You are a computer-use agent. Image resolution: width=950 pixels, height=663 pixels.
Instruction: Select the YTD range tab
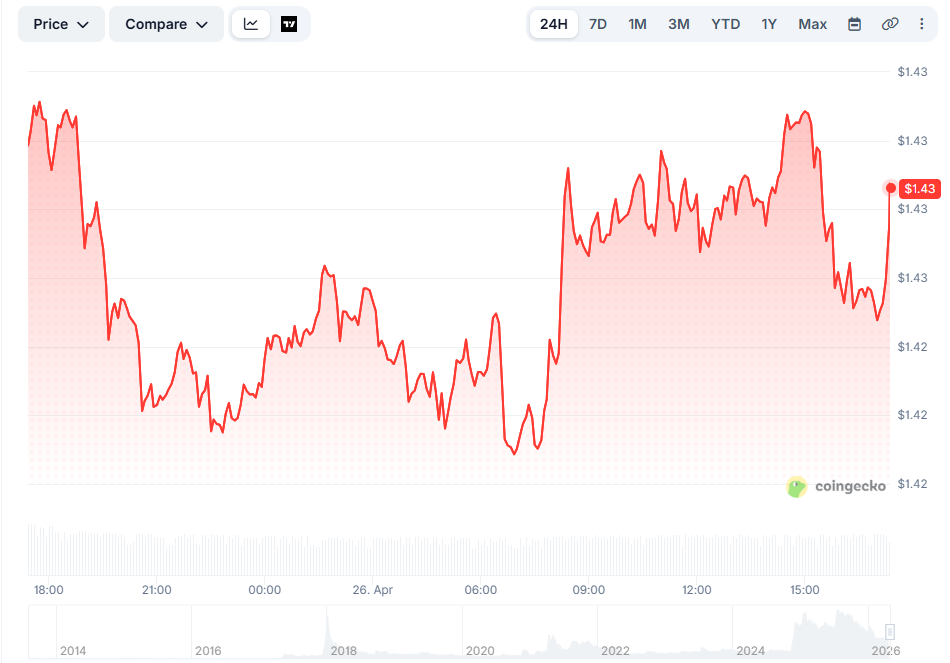[725, 23]
